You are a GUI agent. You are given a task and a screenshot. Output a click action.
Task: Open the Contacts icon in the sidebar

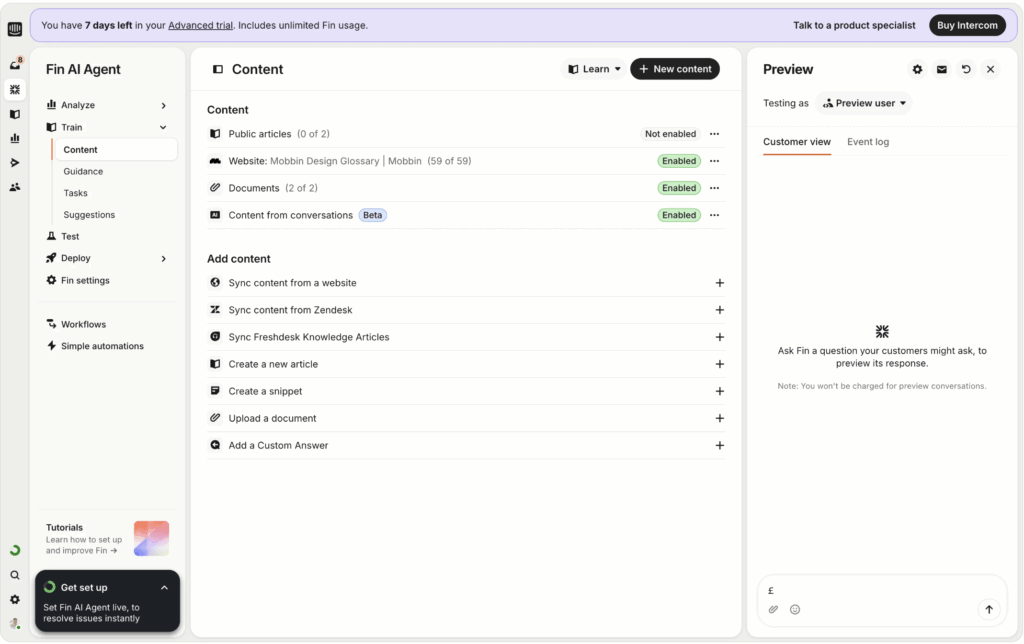click(14, 186)
